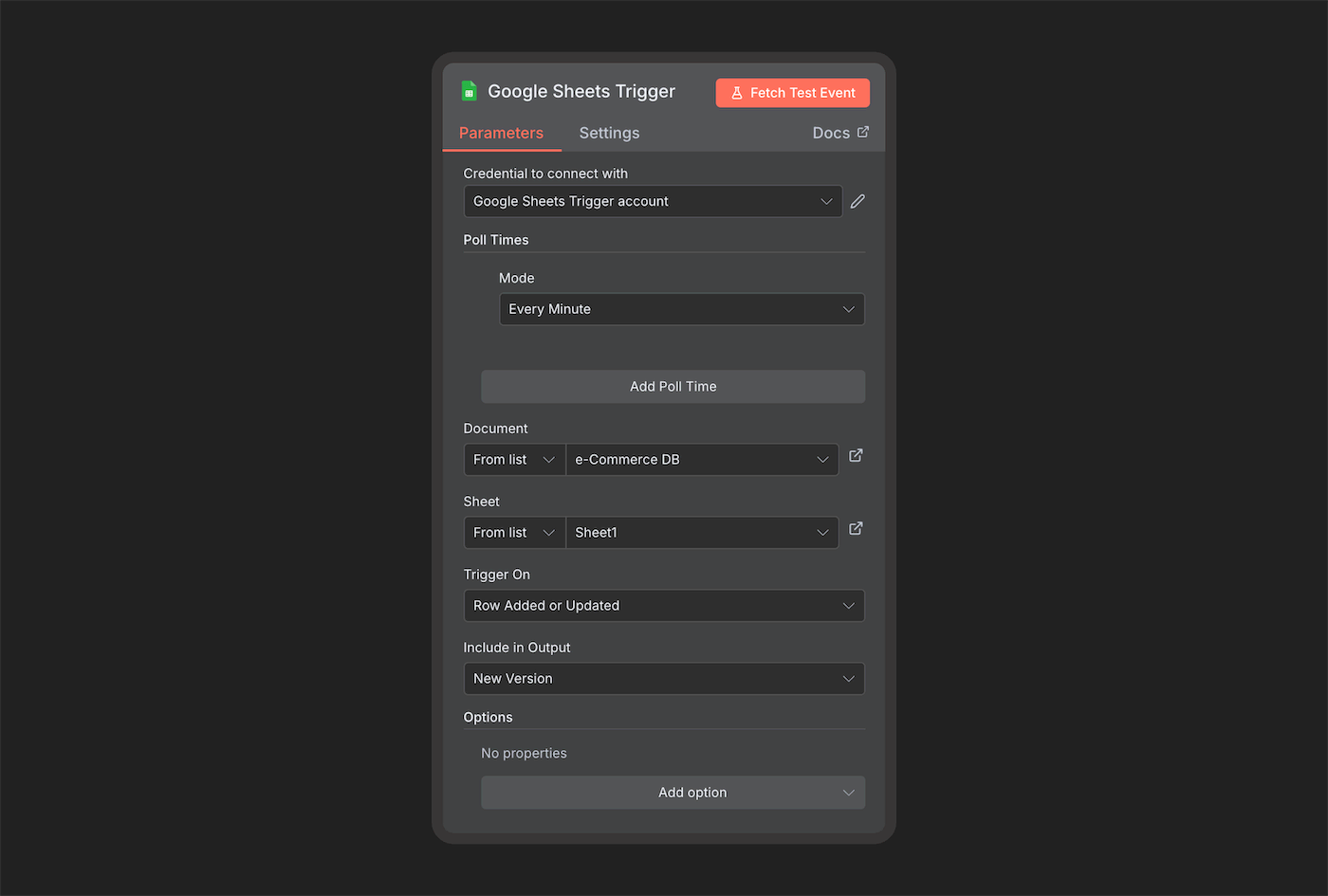The image size is (1328, 896).
Task: Click the Trigger On label
Action: tap(497, 575)
